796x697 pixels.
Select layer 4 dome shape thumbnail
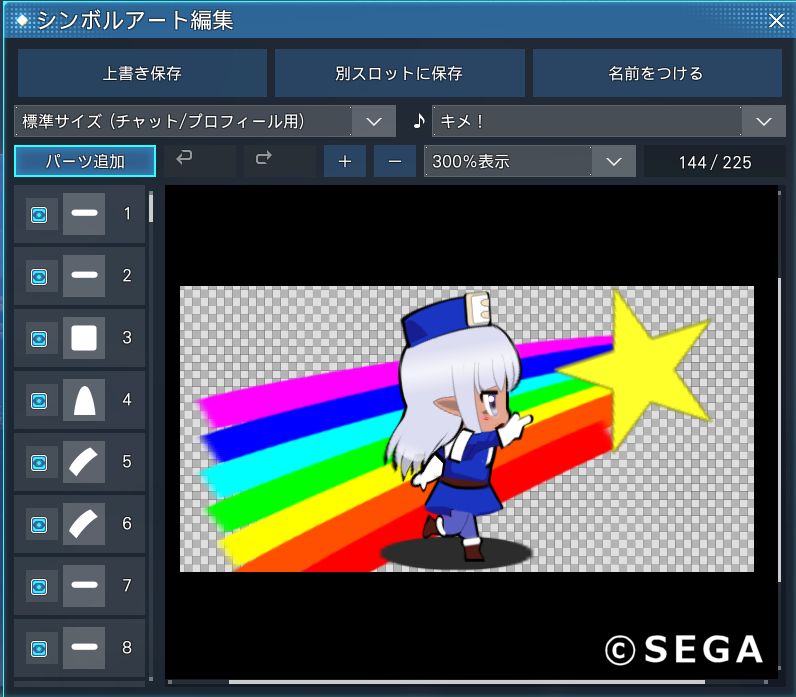point(84,400)
